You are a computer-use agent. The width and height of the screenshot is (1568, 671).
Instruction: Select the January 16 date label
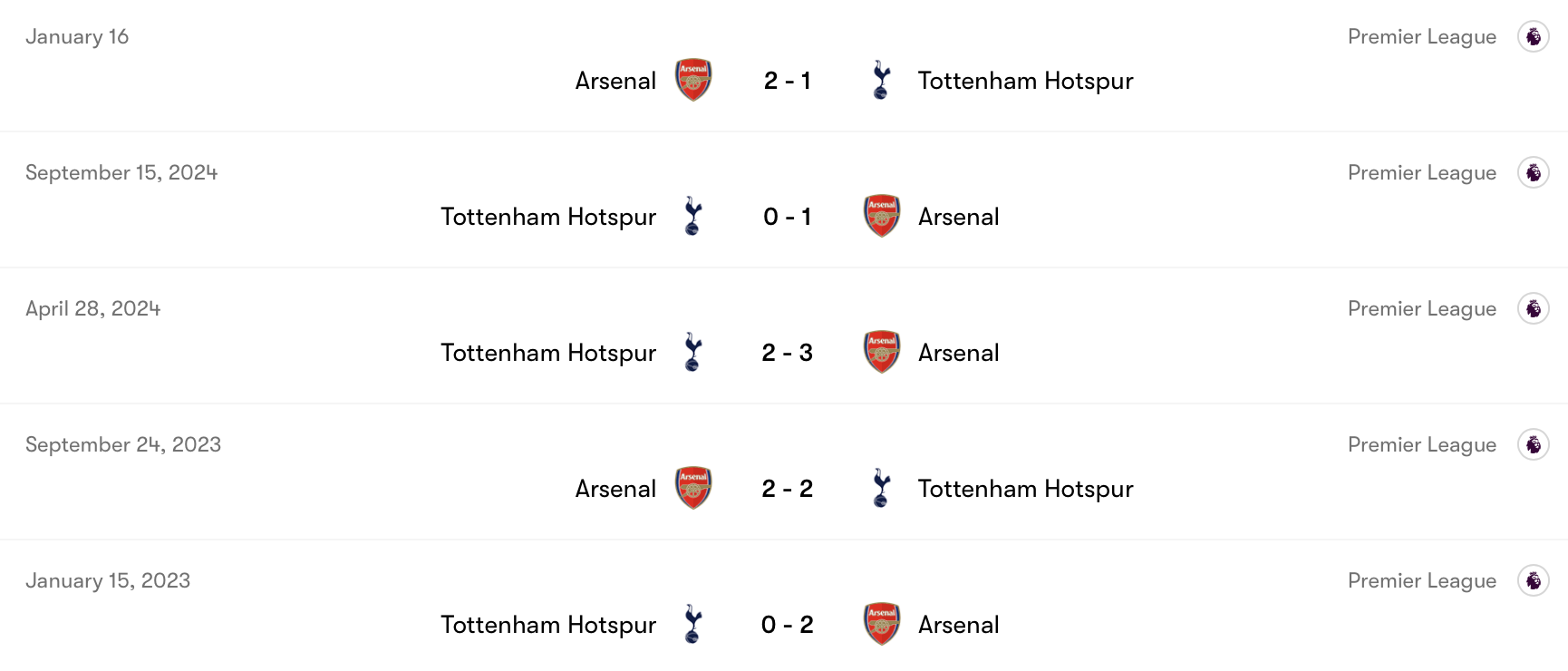tap(78, 36)
